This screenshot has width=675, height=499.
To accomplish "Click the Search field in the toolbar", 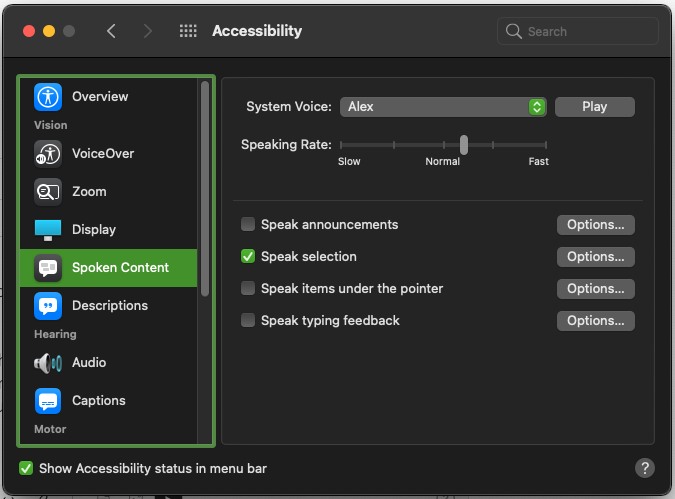I will coord(578,31).
